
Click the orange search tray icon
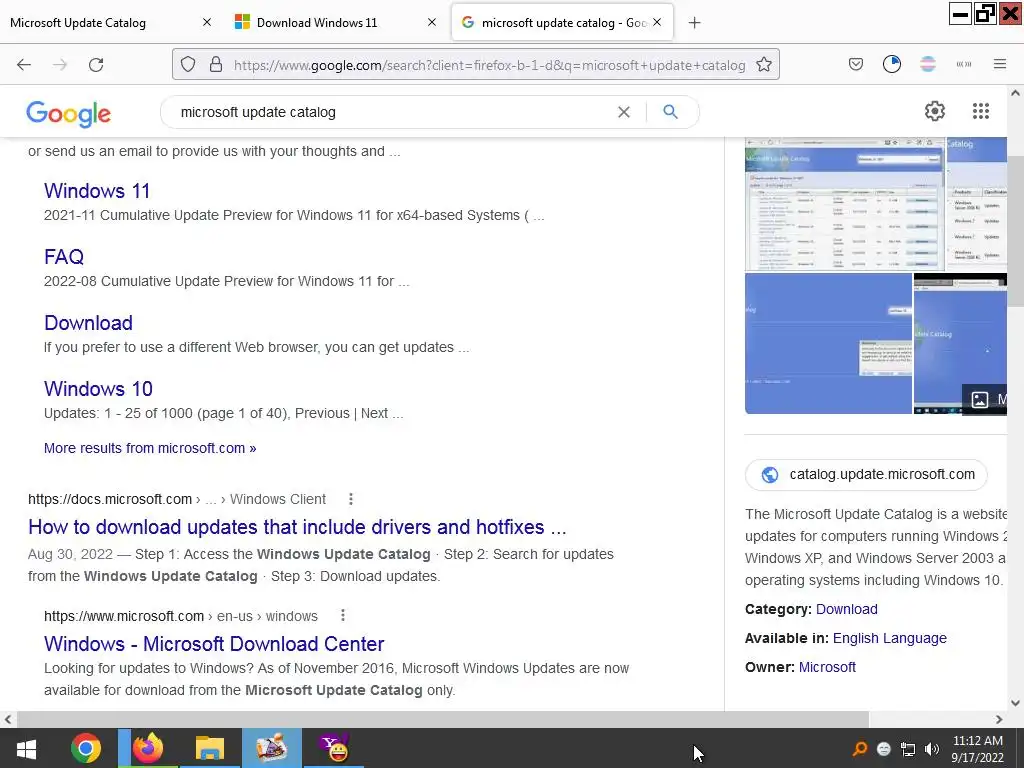859,749
